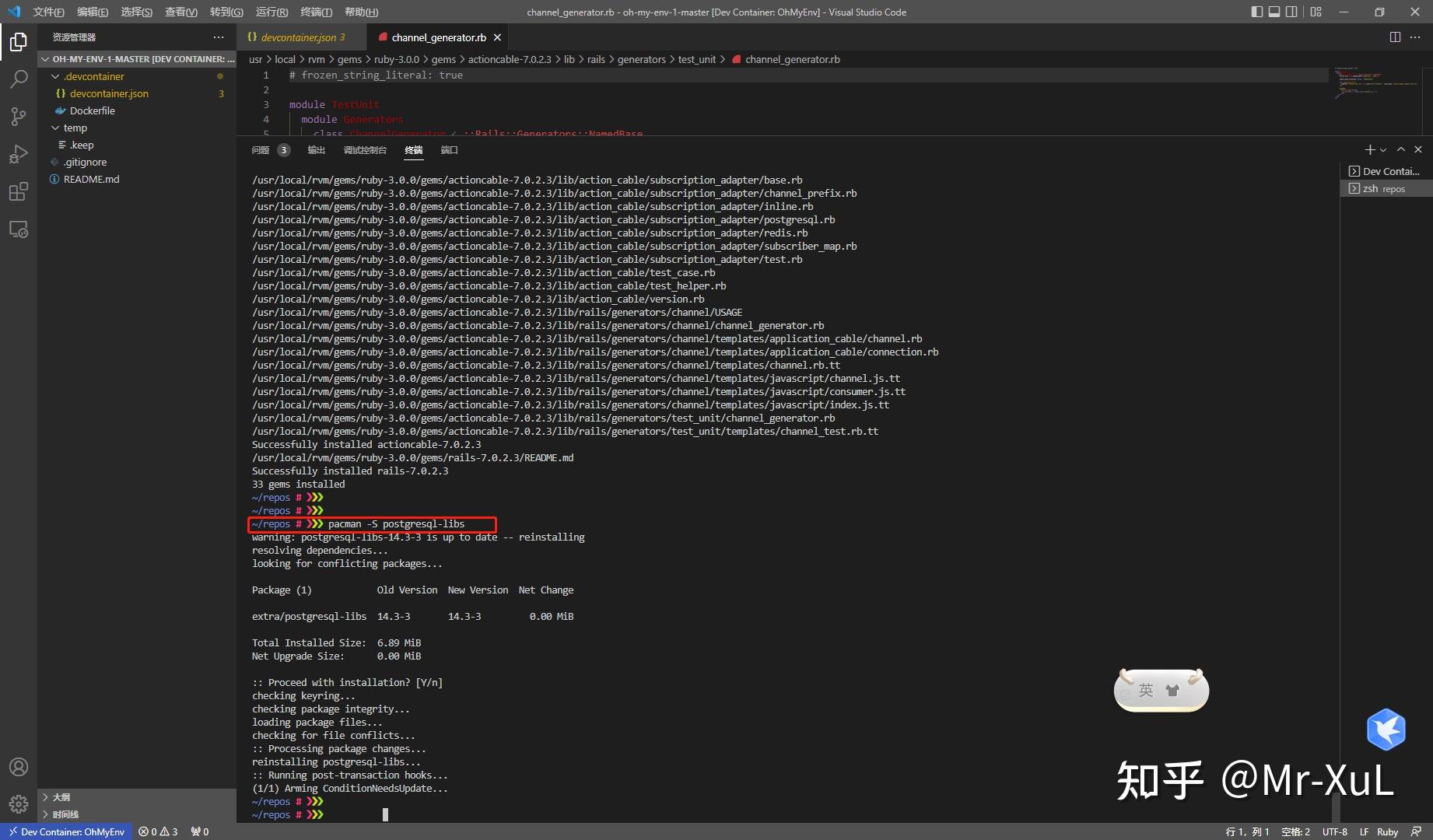Click the actioncable-7.0.2.3 breadcrumb segment
The image size is (1433, 840).
click(509, 59)
